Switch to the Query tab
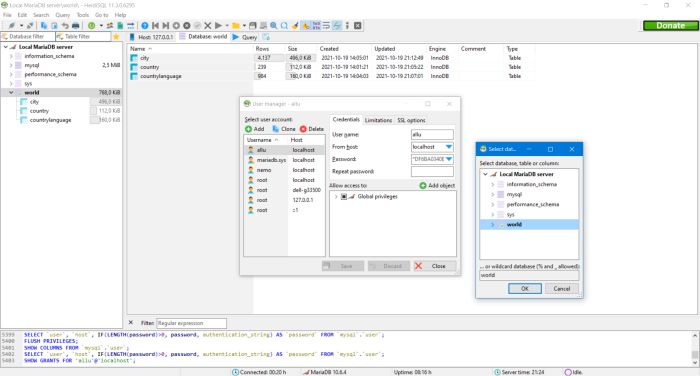 [245, 37]
